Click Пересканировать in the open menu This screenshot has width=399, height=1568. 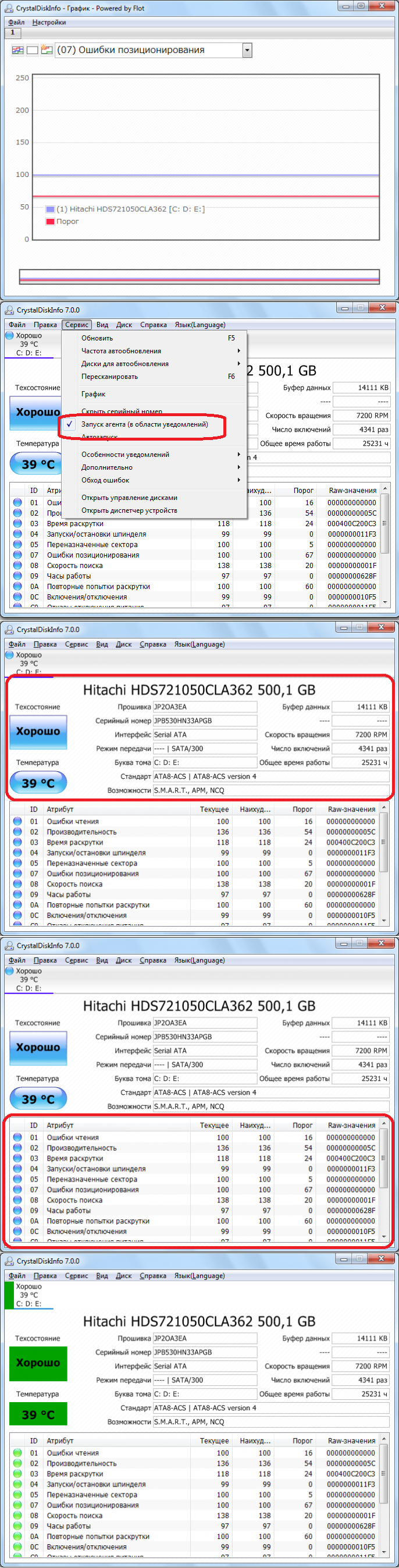coord(109,376)
